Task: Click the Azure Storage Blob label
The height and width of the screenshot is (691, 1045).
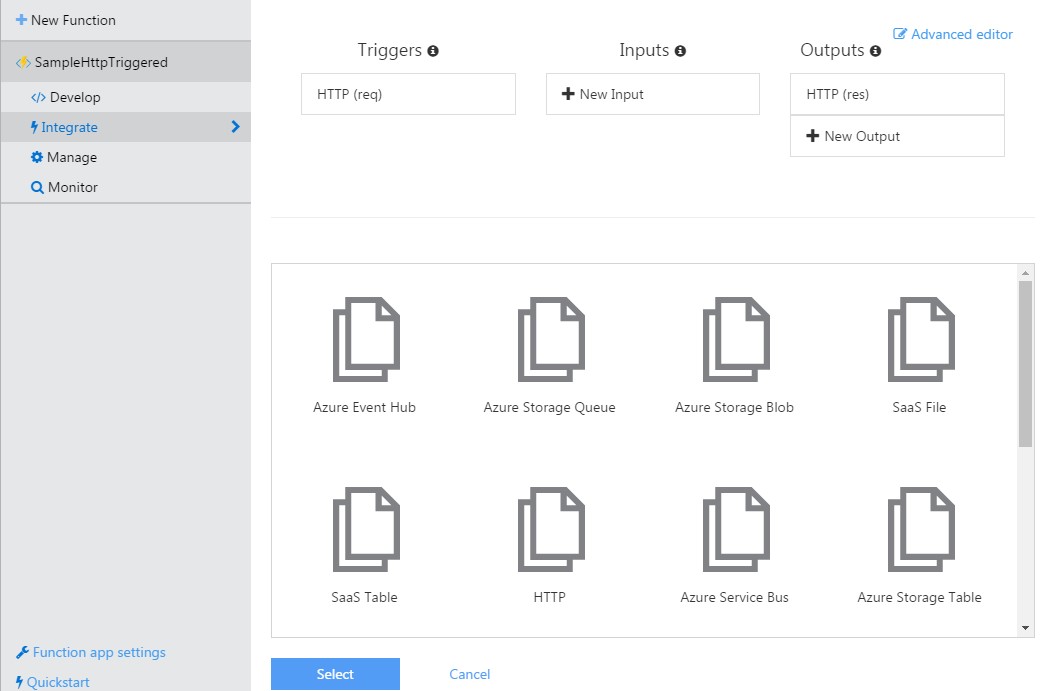Action: pos(734,407)
